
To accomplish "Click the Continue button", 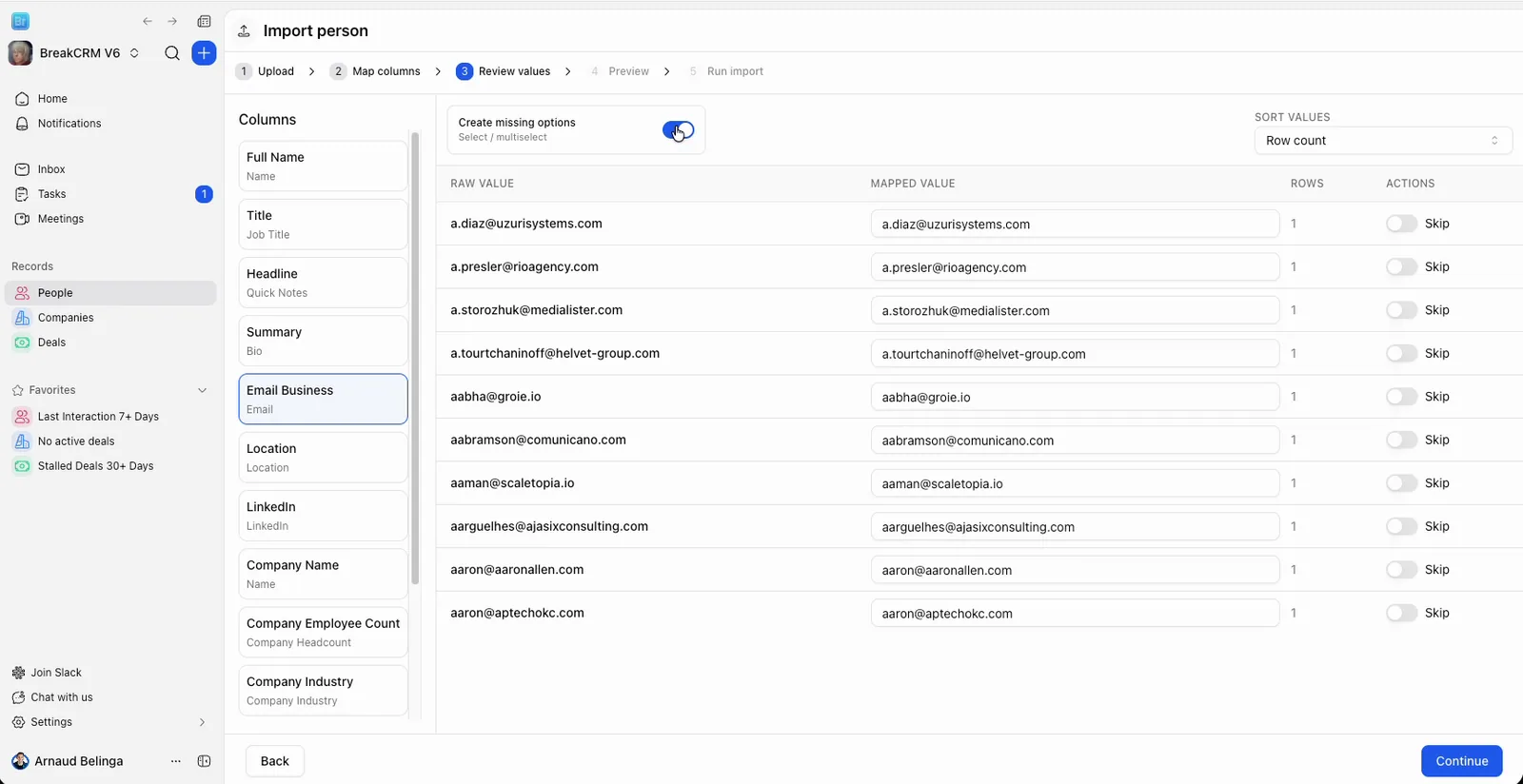I will point(1461,761).
